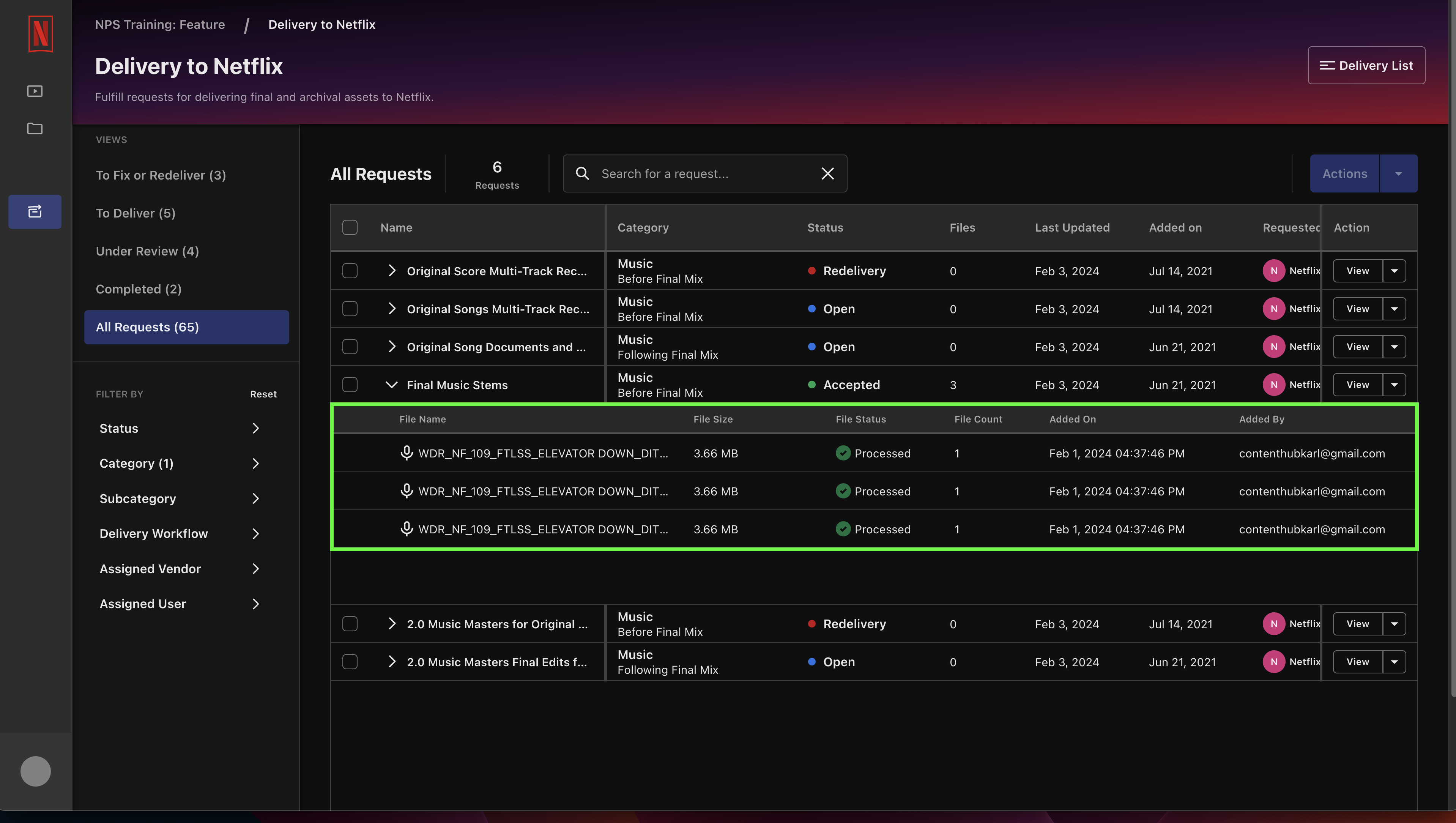Expand the Category (1) filter

[180, 464]
